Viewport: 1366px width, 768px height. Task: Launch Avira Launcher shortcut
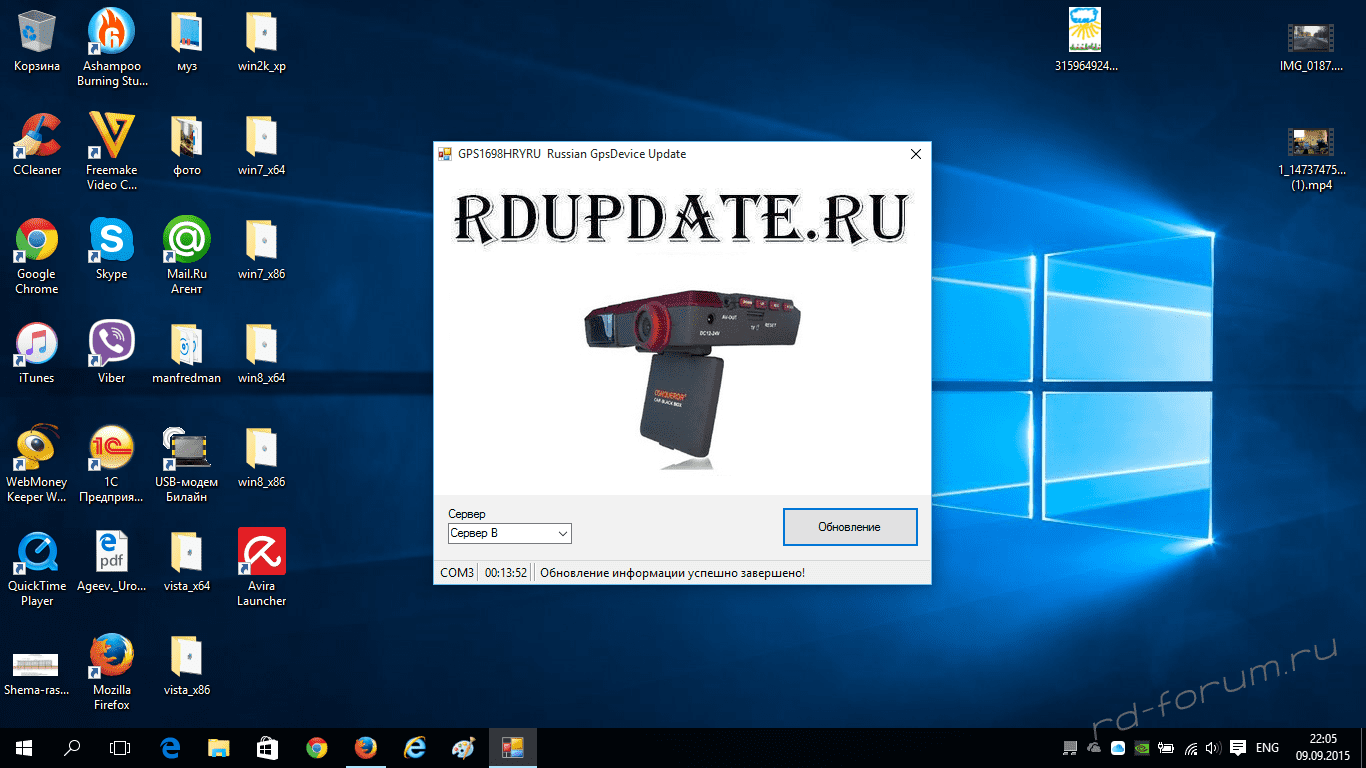click(x=261, y=553)
